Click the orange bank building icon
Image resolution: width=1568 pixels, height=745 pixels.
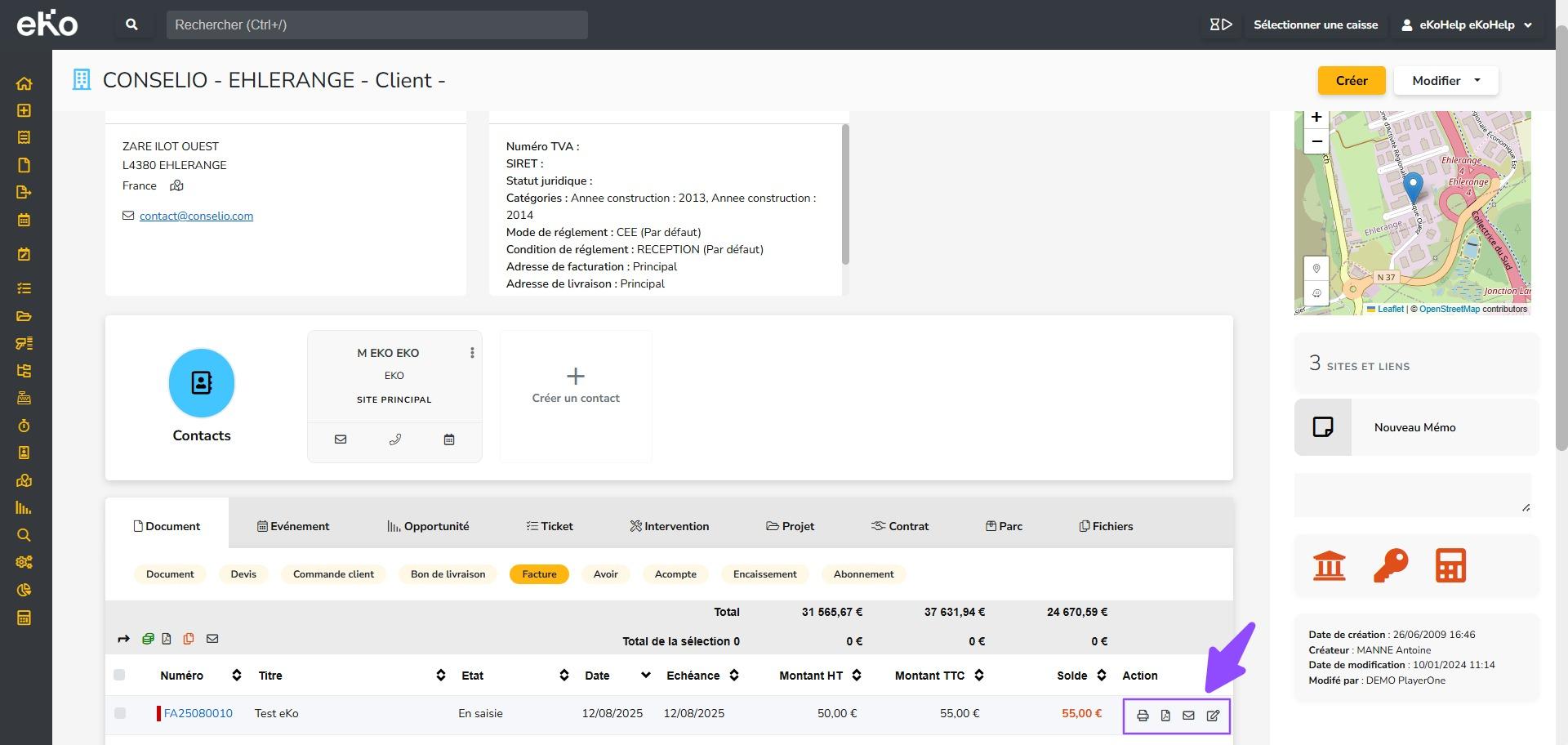coord(1329,565)
